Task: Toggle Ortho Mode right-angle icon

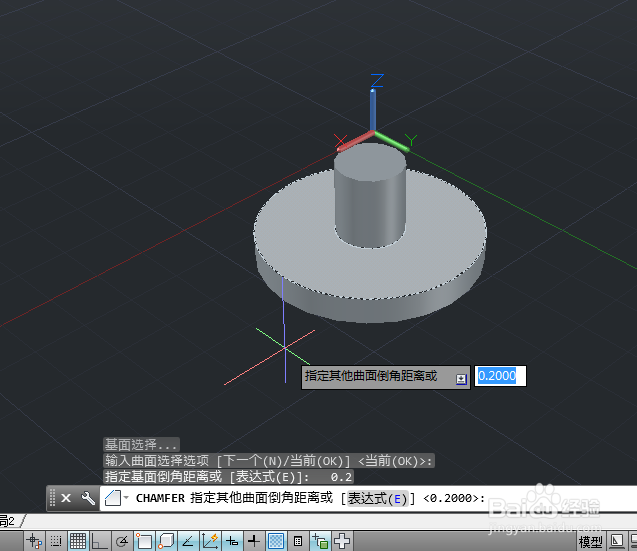Action: tap(99, 541)
